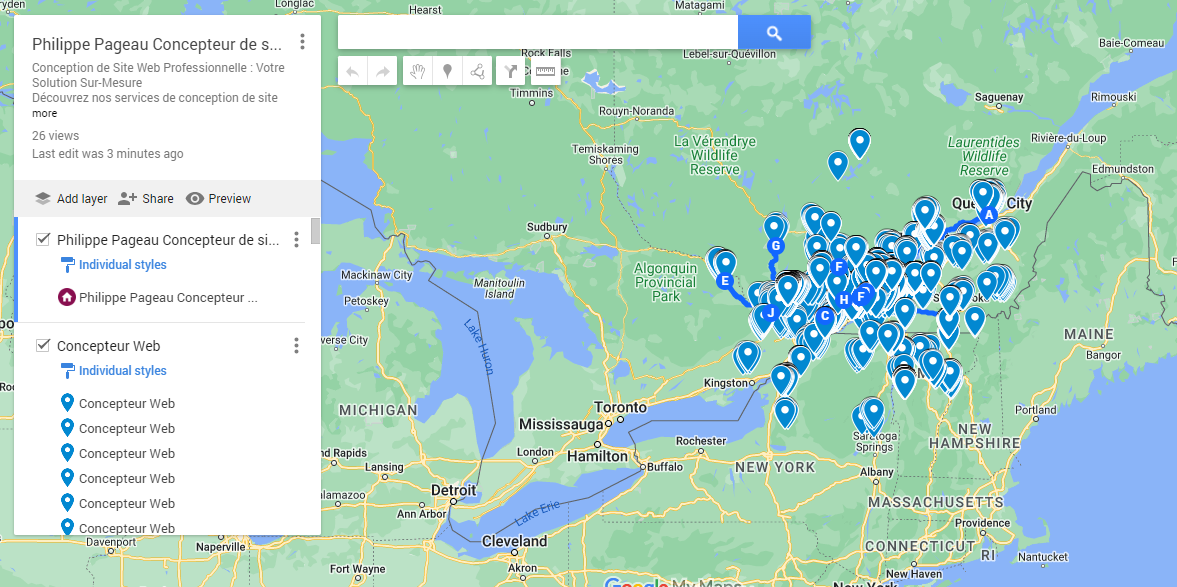Viewport: 1177px width, 587px height.
Task: Click the Detroit city label
Action: [453, 490]
